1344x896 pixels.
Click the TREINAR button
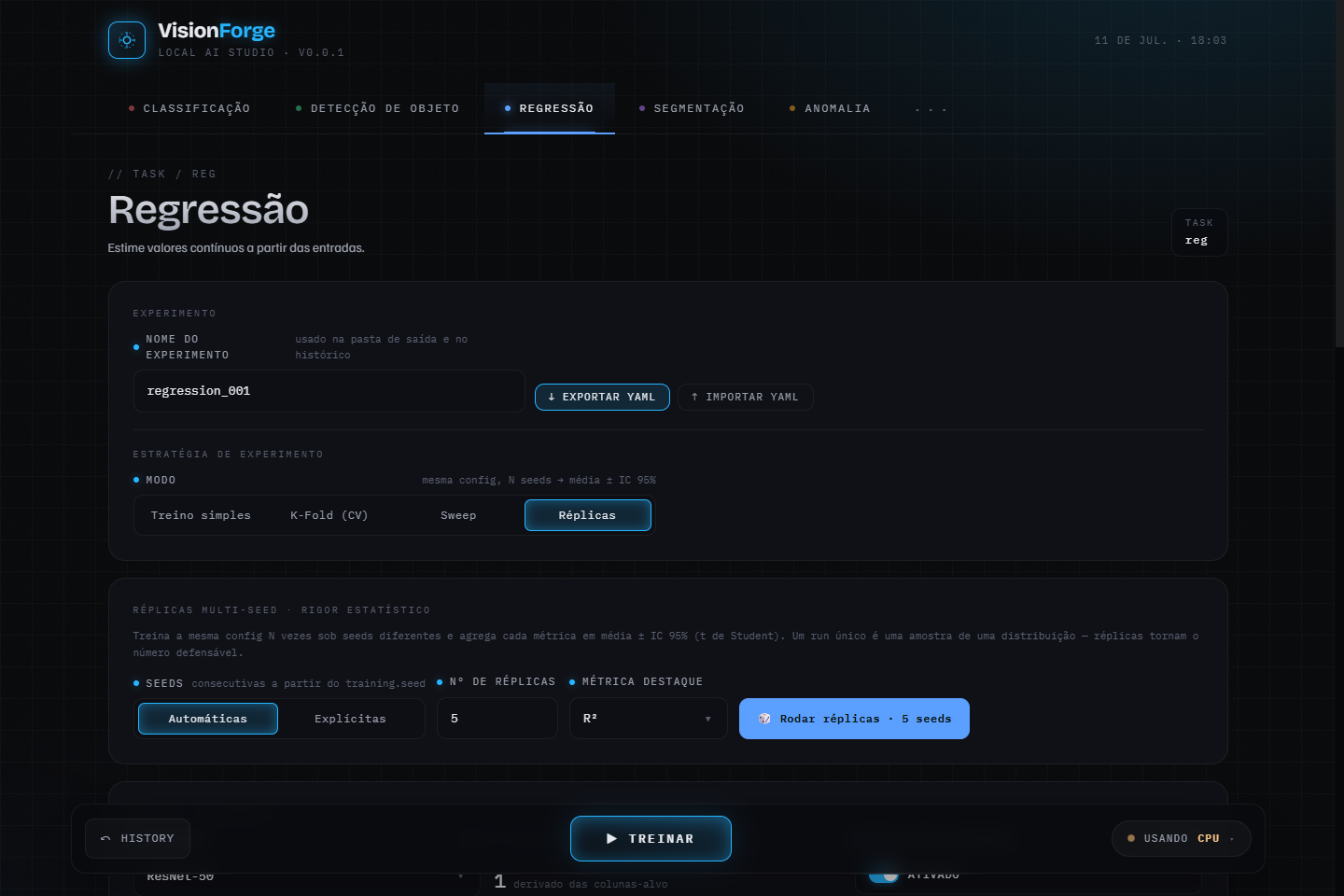(651, 839)
